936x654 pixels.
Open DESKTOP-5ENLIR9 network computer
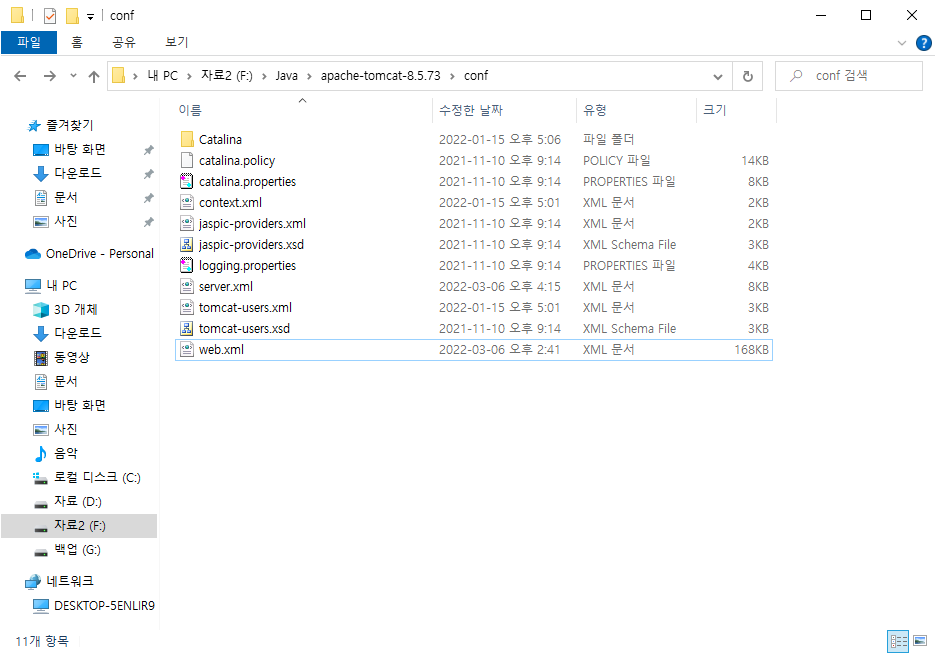104,606
